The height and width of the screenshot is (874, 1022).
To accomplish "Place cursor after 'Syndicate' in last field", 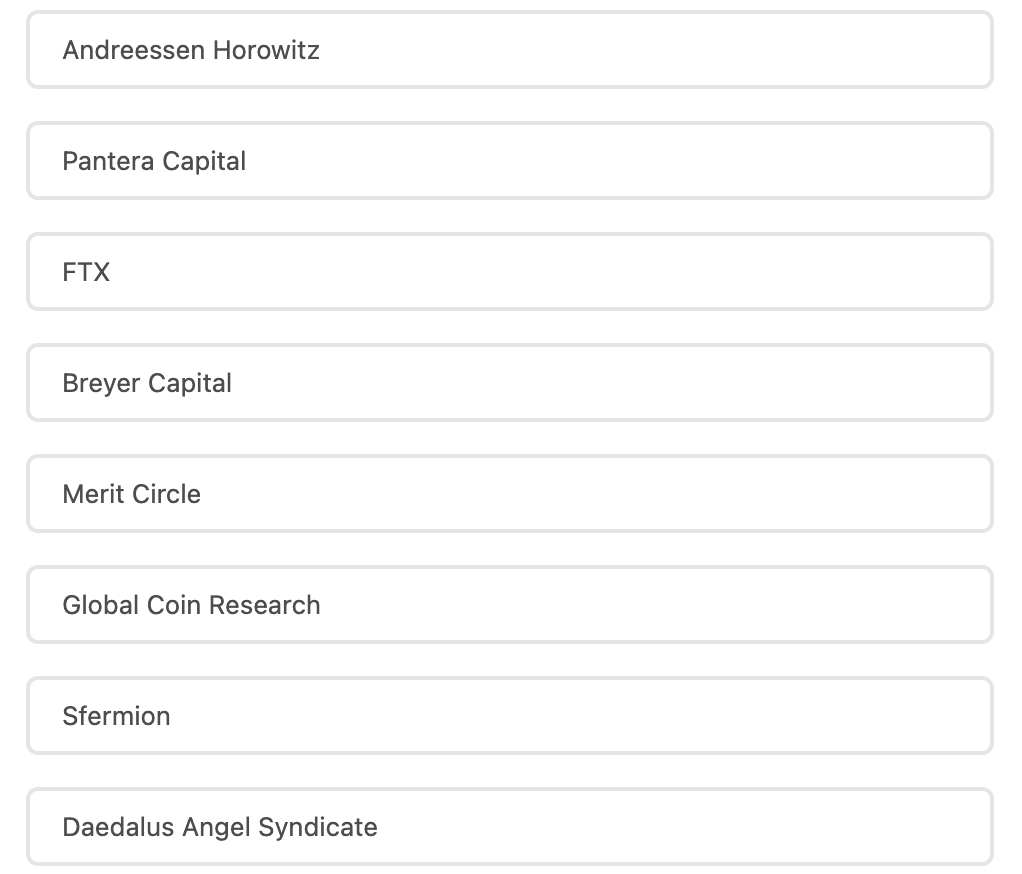I will (x=380, y=827).
